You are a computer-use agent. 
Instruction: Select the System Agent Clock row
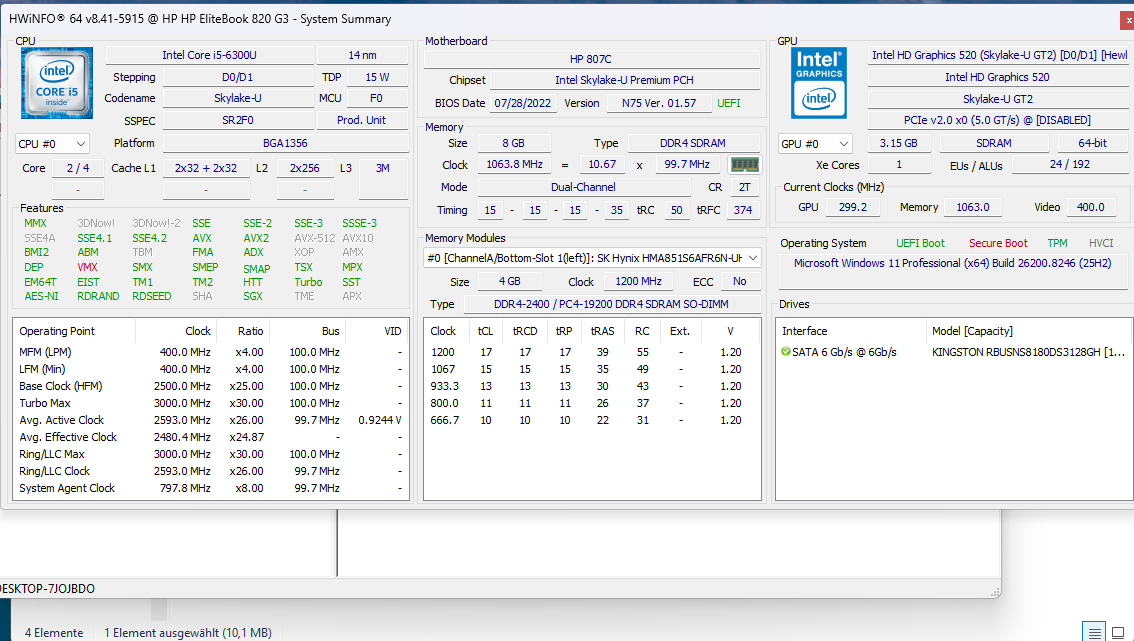210,488
